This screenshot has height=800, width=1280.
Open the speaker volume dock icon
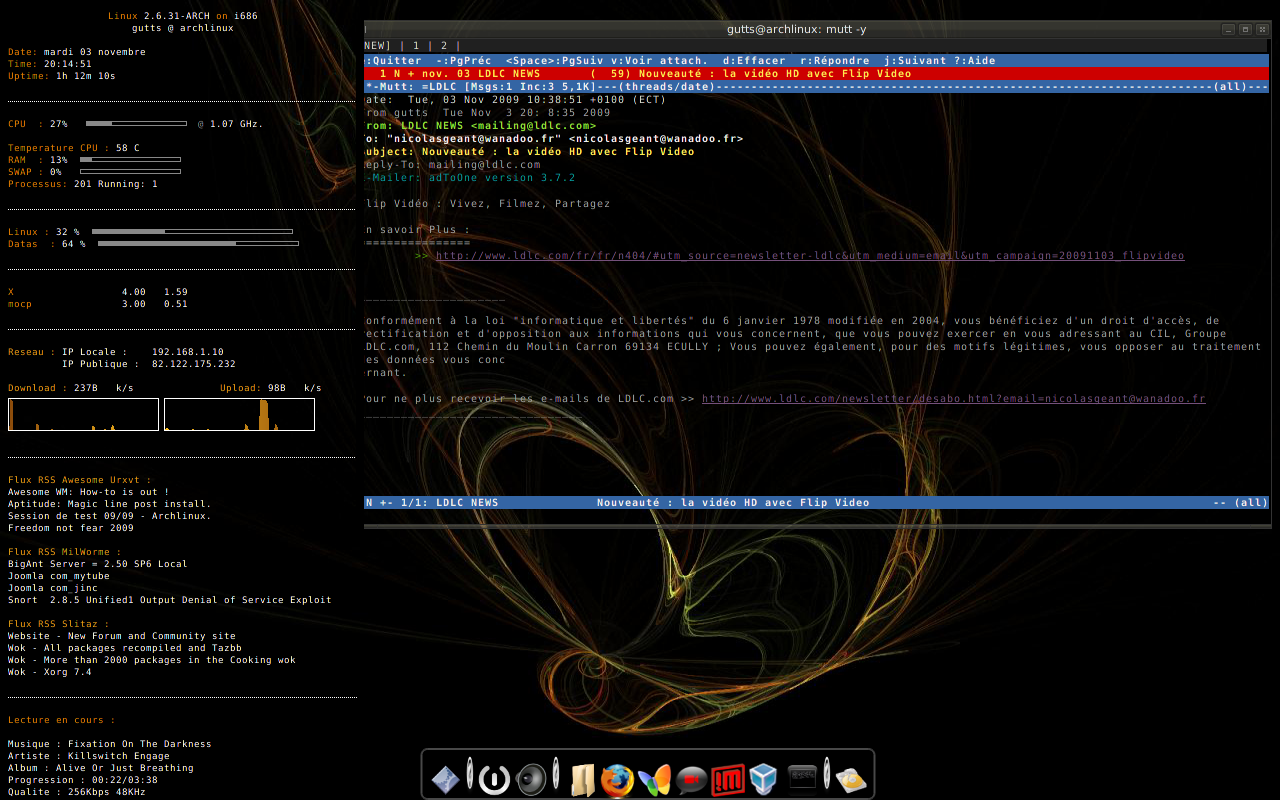[531, 779]
